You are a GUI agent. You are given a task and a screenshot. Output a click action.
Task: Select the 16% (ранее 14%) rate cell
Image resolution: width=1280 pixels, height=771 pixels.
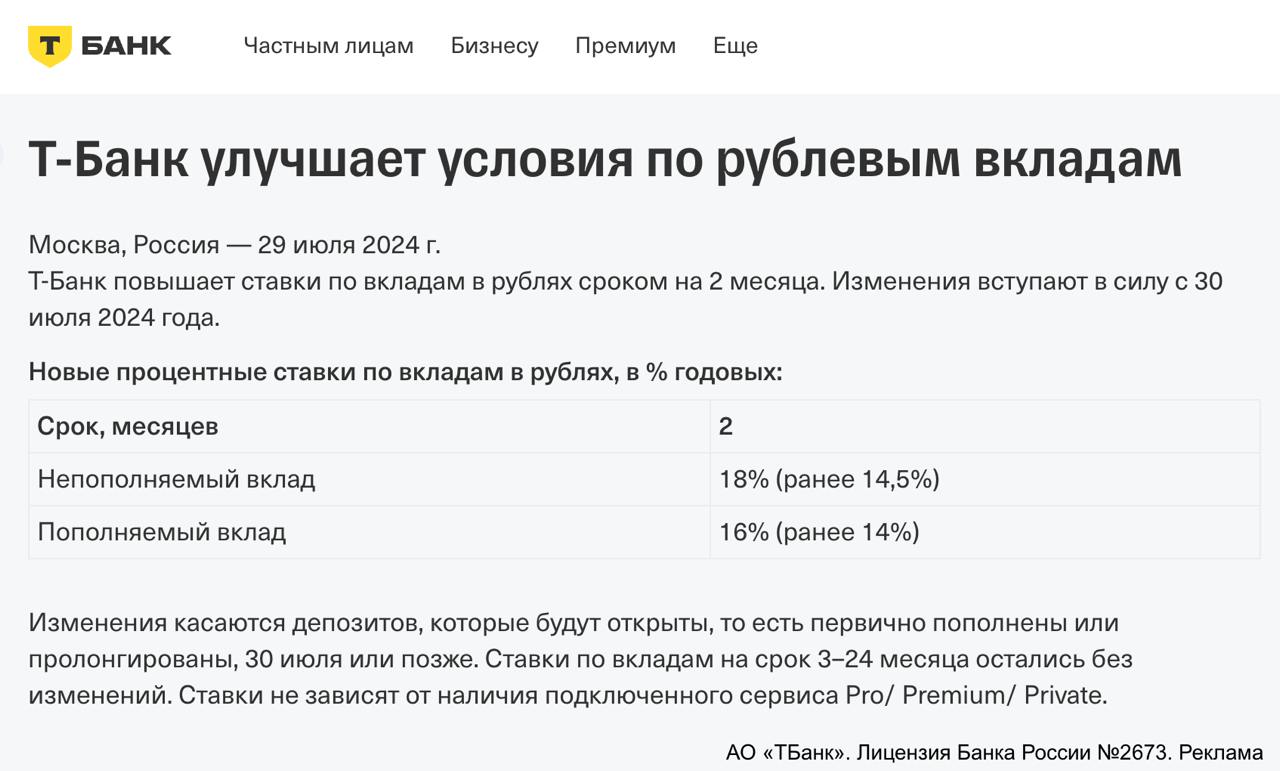pos(819,532)
